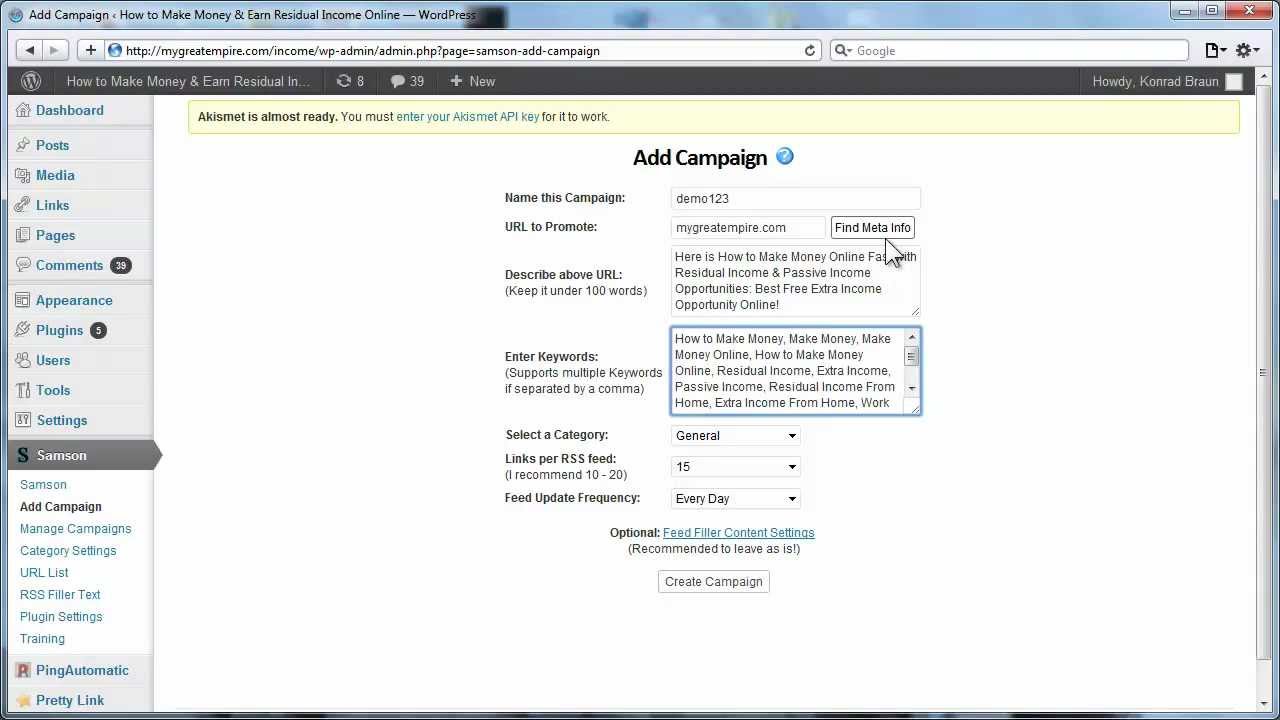Open the Pretty Link sidebar menu
This screenshot has height=720, width=1280.
click(x=70, y=700)
